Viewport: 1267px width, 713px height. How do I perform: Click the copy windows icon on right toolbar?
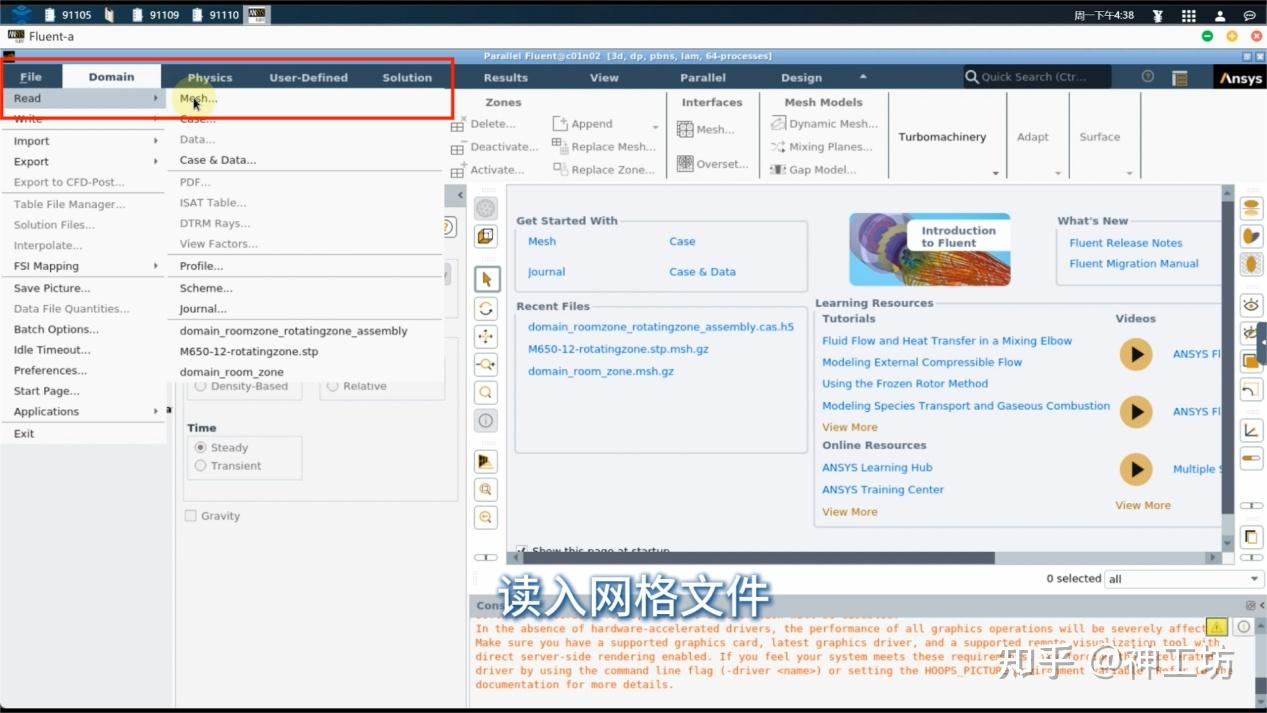tap(1251, 537)
